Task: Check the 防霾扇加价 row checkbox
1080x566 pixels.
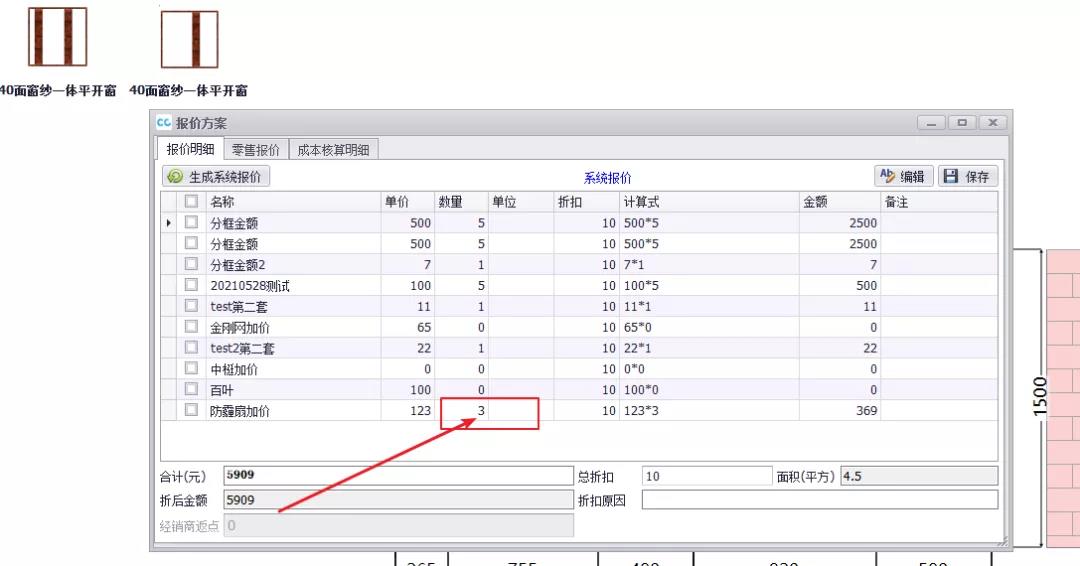Action: pyautogui.click(x=191, y=410)
